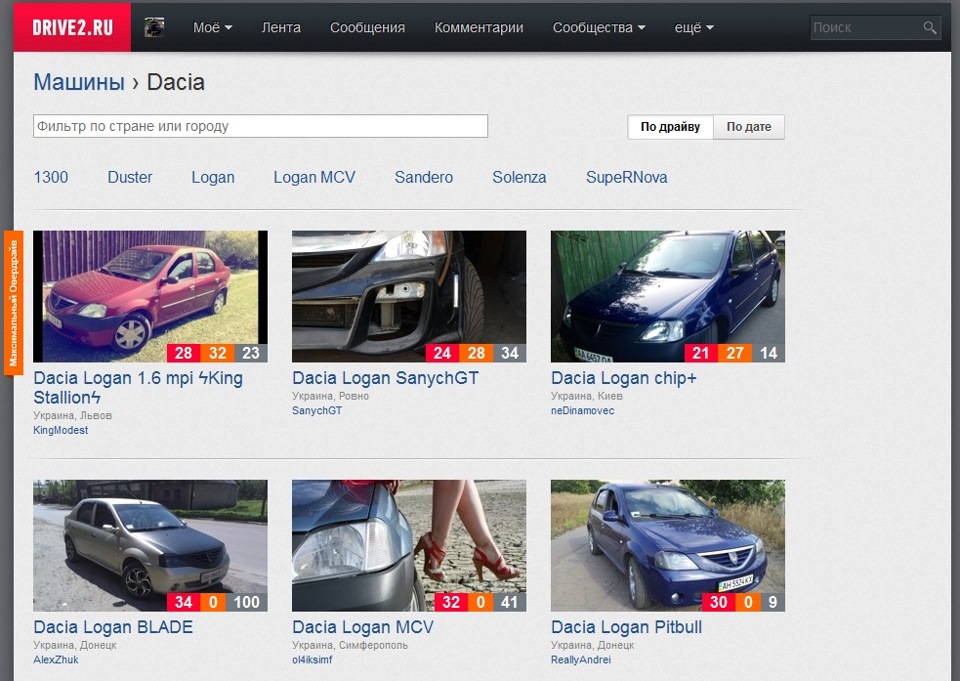This screenshot has width=960, height=681.
Task: Click grey 100 badge on BLADE card
Action: pos(247,602)
